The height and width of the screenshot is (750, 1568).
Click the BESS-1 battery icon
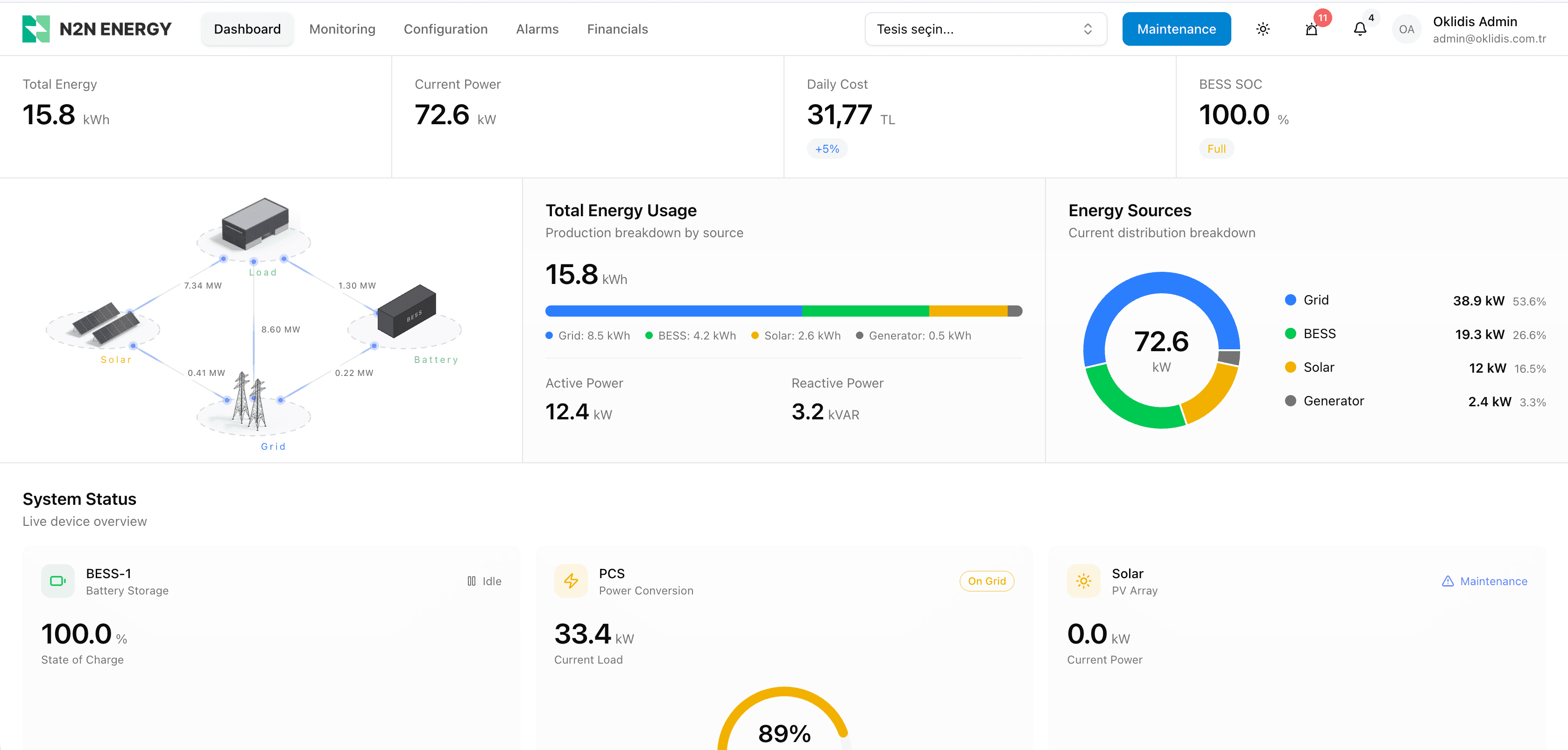58,581
